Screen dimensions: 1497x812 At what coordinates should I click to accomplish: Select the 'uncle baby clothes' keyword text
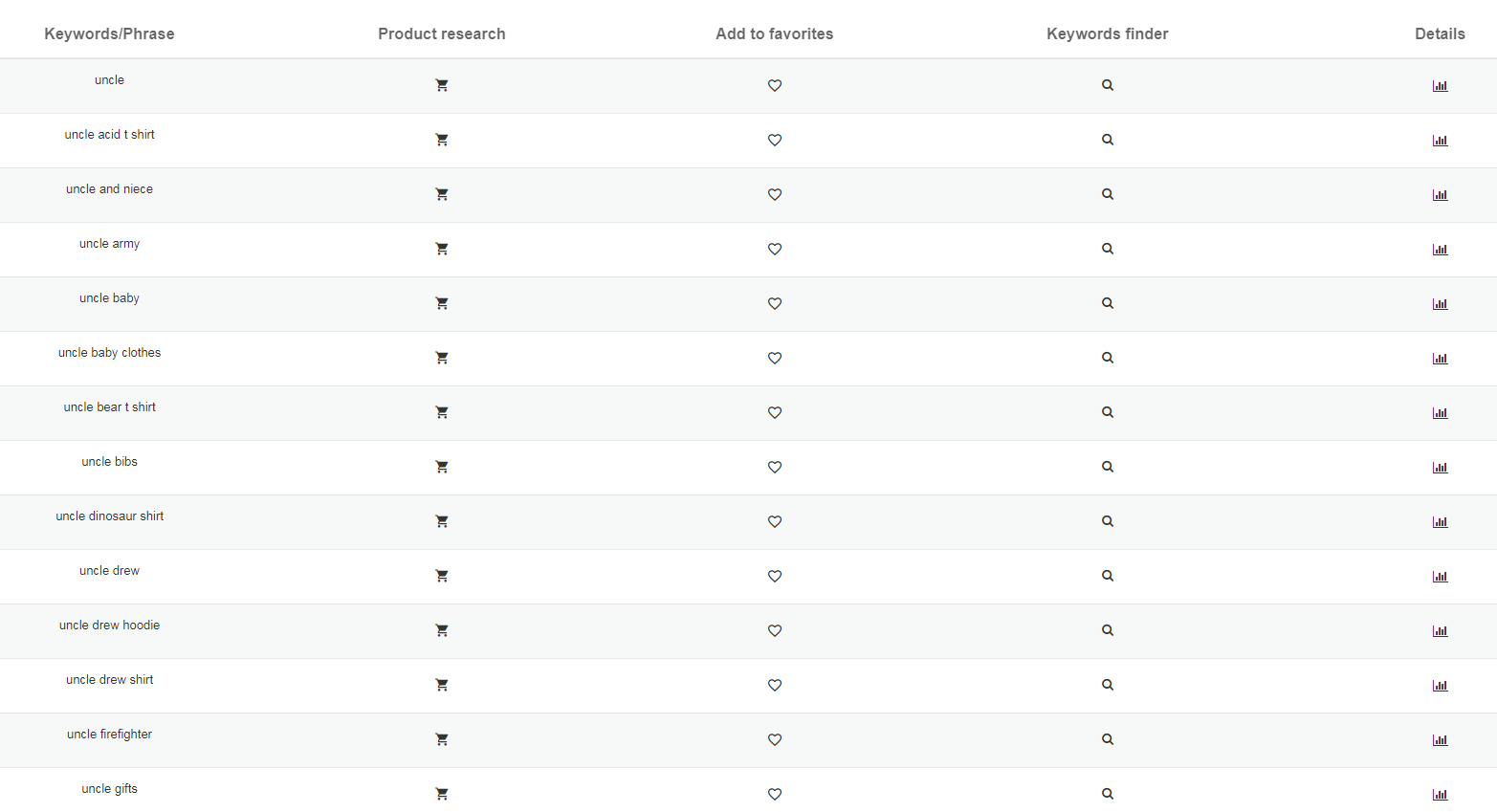click(109, 353)
